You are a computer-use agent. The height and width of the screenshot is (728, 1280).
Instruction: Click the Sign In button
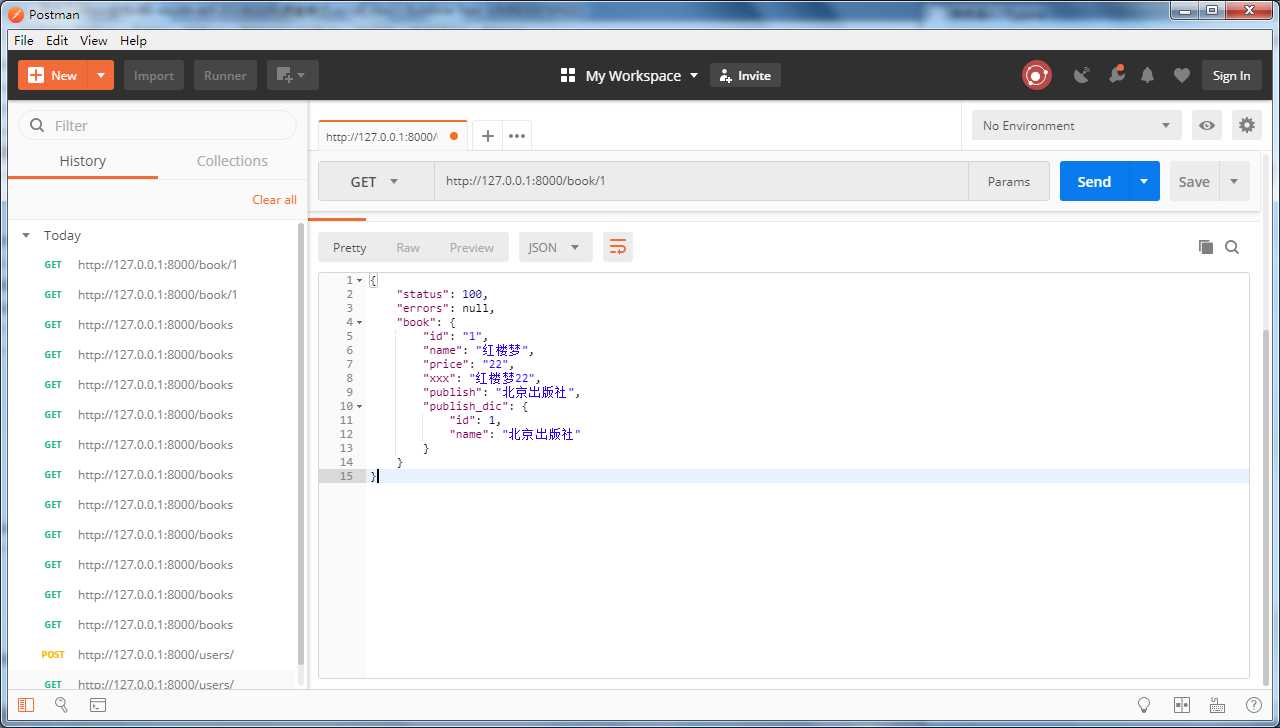click(x=1231, y=75)
